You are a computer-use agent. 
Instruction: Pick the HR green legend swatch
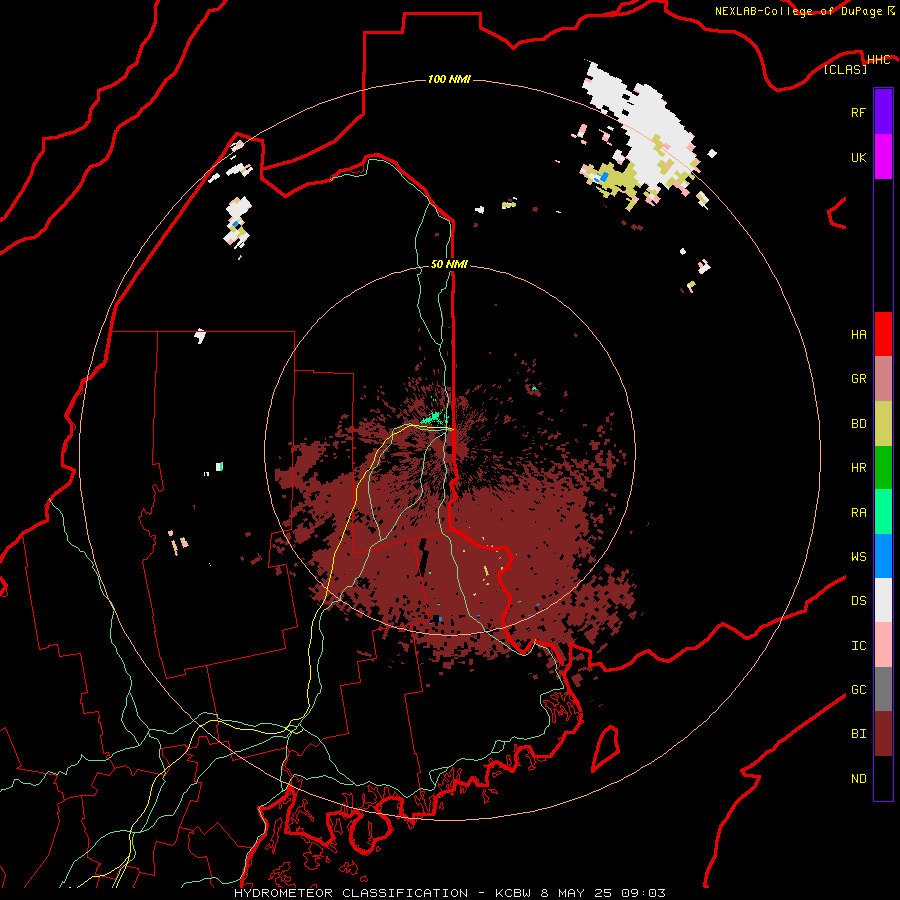point(883,468)
